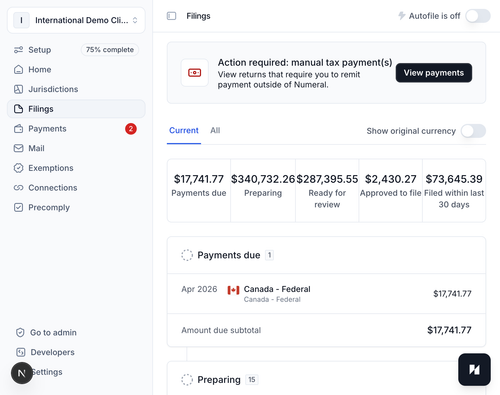This screenshot has width=500, height=395.
Task: Click the Filings page title
Action: point(198,16)
